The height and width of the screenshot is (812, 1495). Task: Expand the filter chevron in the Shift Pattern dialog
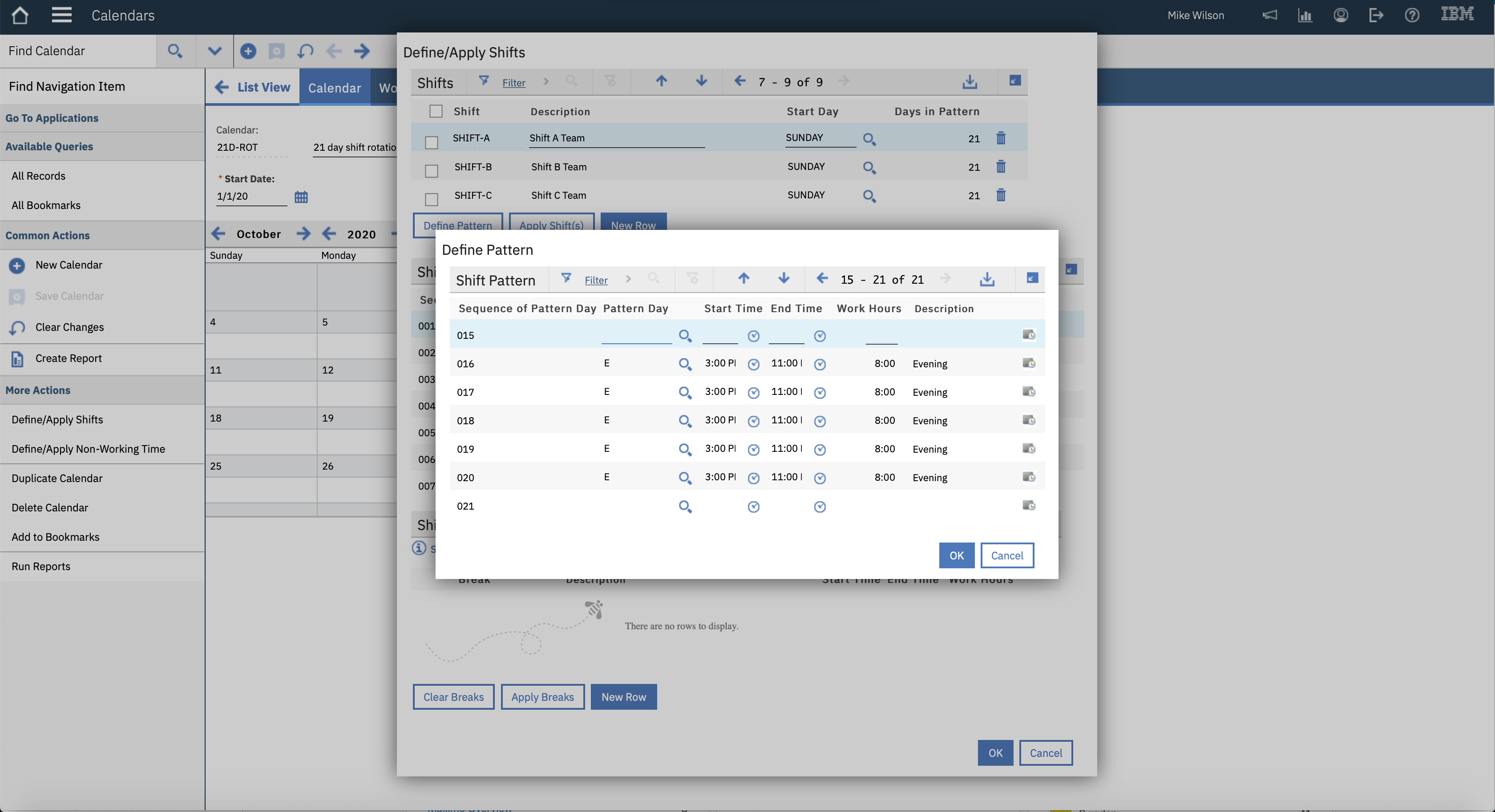point(629,279)
